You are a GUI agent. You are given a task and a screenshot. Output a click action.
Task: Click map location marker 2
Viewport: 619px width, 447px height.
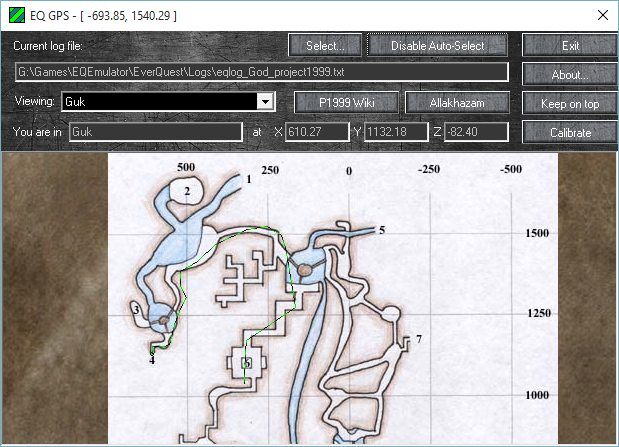pyautogui.click(x=186, y=190)
